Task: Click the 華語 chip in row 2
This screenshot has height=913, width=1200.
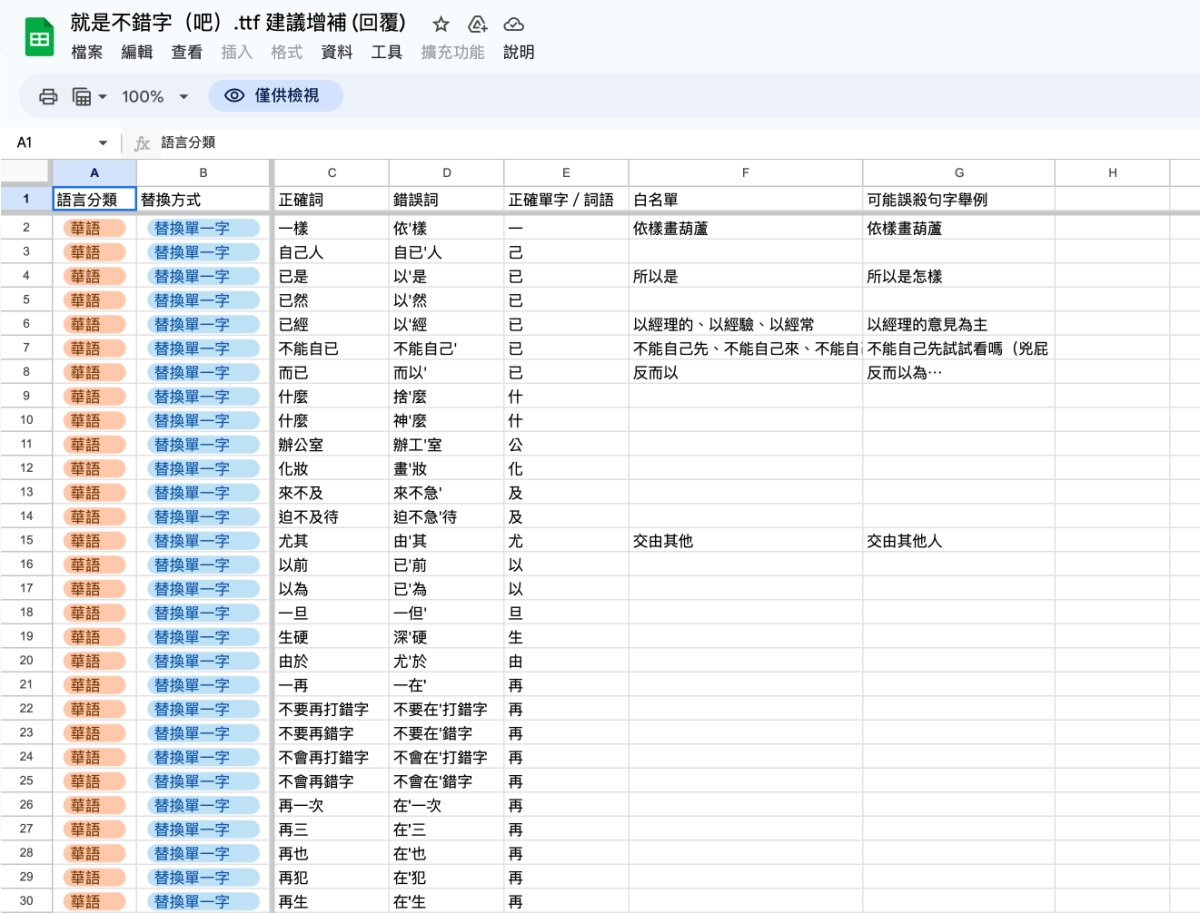Action: 94,228
